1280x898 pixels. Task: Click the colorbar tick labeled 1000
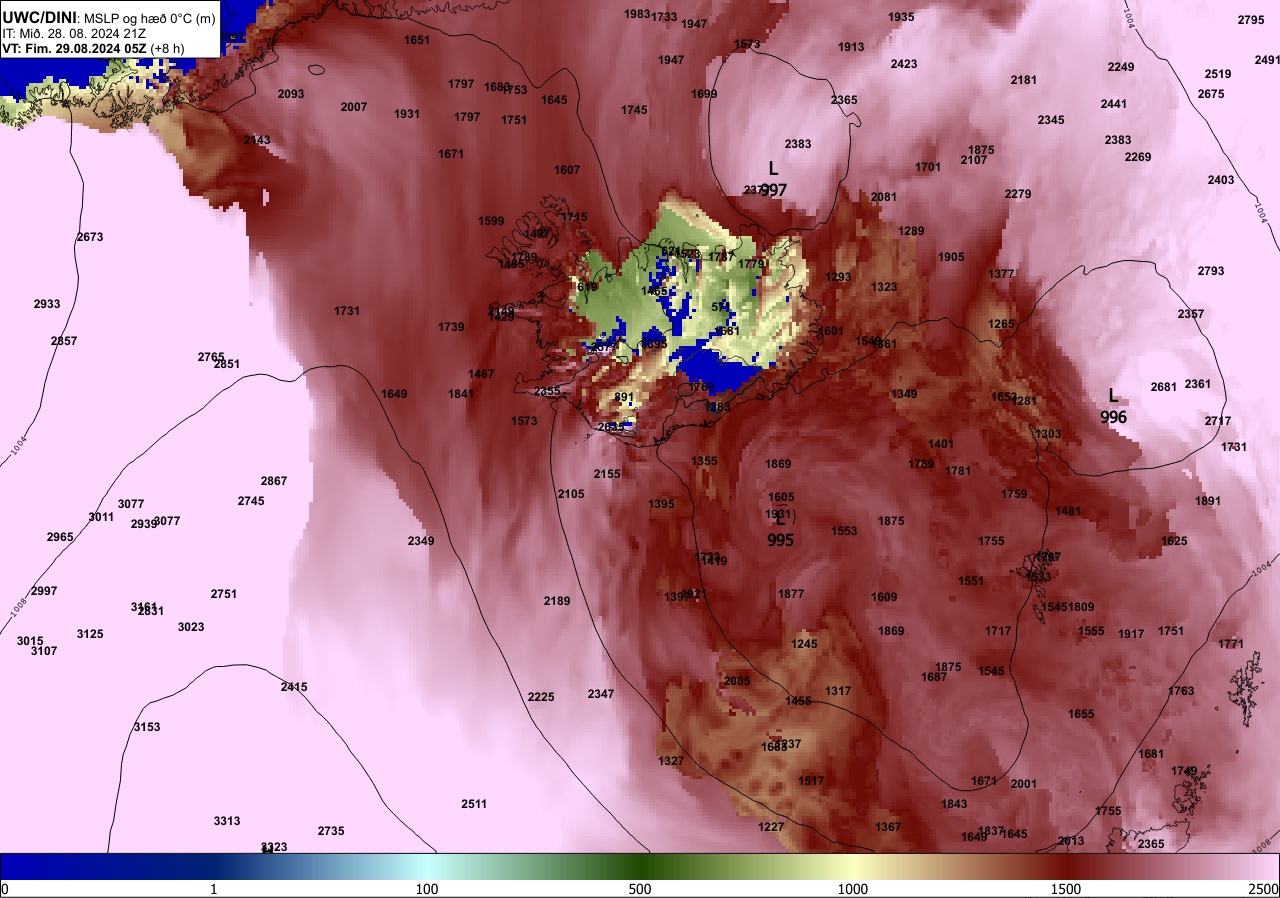coord(853,889)
